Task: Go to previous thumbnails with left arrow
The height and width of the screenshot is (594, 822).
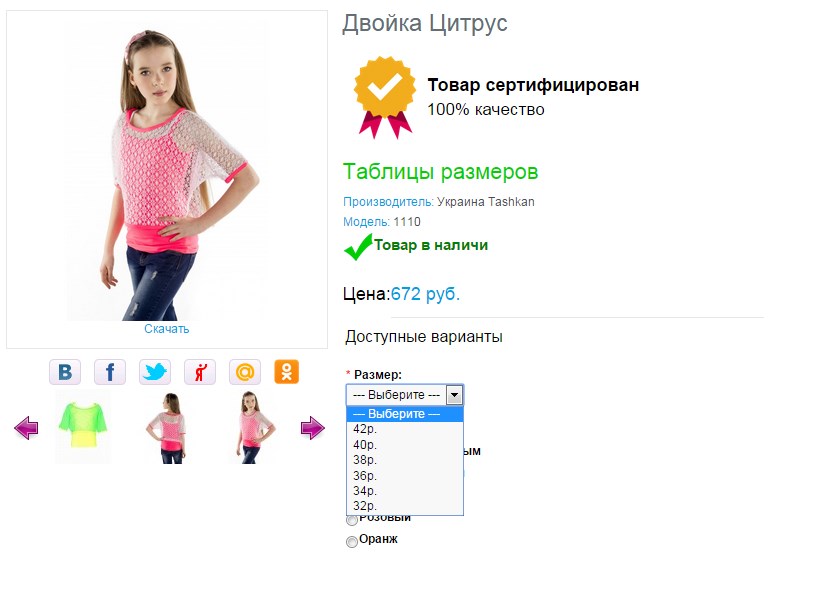Action: pyautogui.click(x=26, y=428)
